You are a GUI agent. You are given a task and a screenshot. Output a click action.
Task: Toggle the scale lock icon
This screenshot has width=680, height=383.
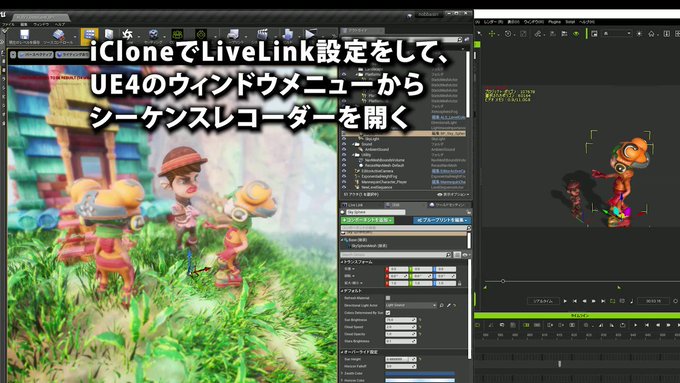(x=460, y=283)
